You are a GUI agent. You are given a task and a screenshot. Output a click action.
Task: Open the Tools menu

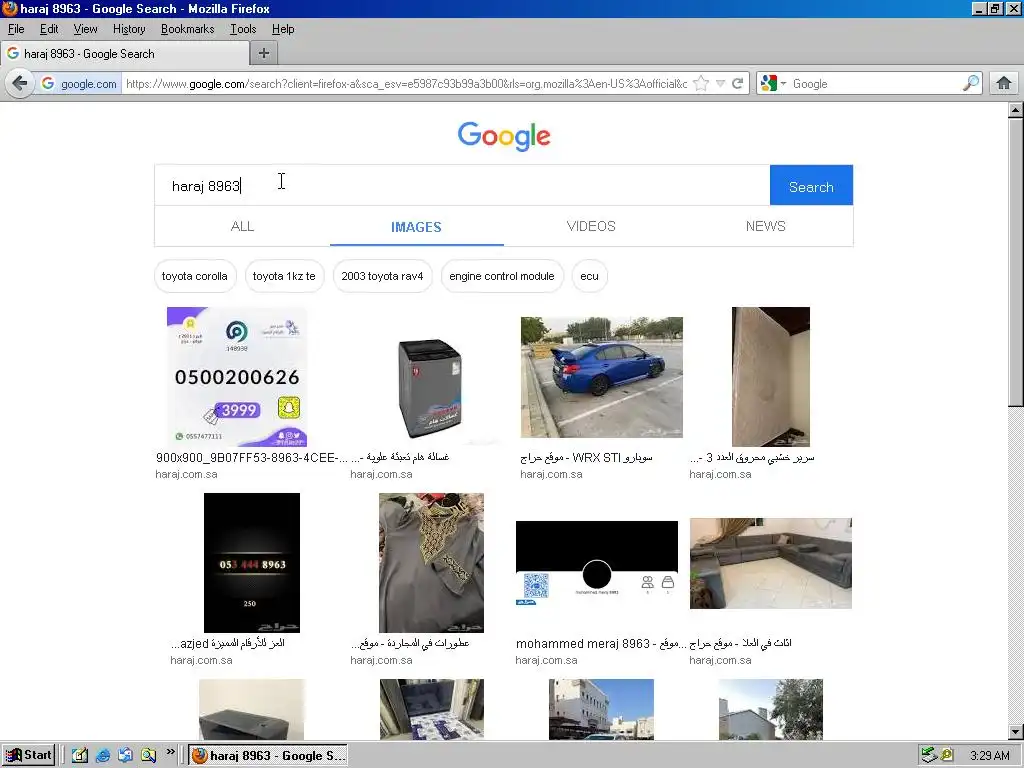242,29
